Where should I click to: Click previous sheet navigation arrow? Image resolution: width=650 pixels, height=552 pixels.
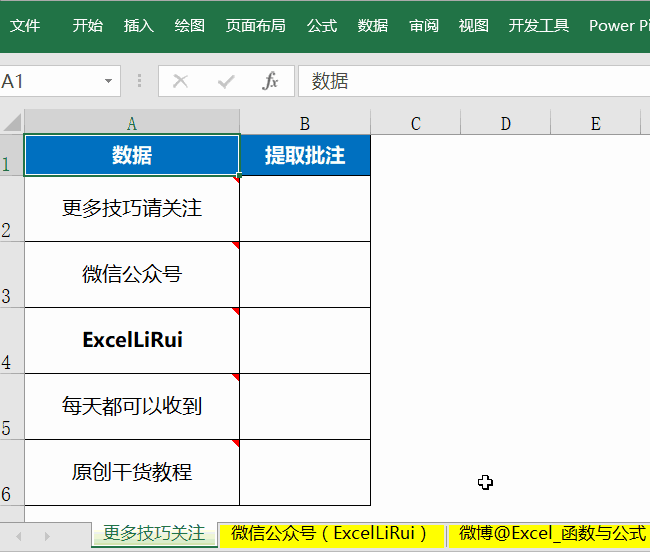(19, 536)
